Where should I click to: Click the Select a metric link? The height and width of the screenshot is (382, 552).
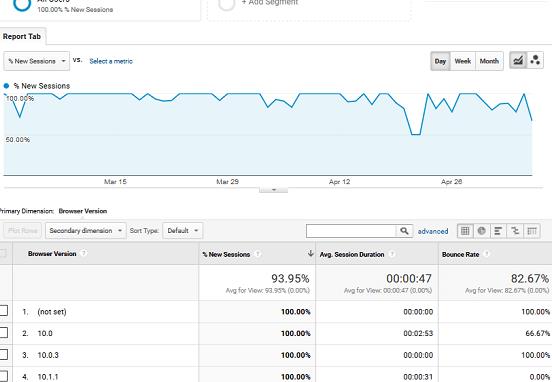coord(111,61)
